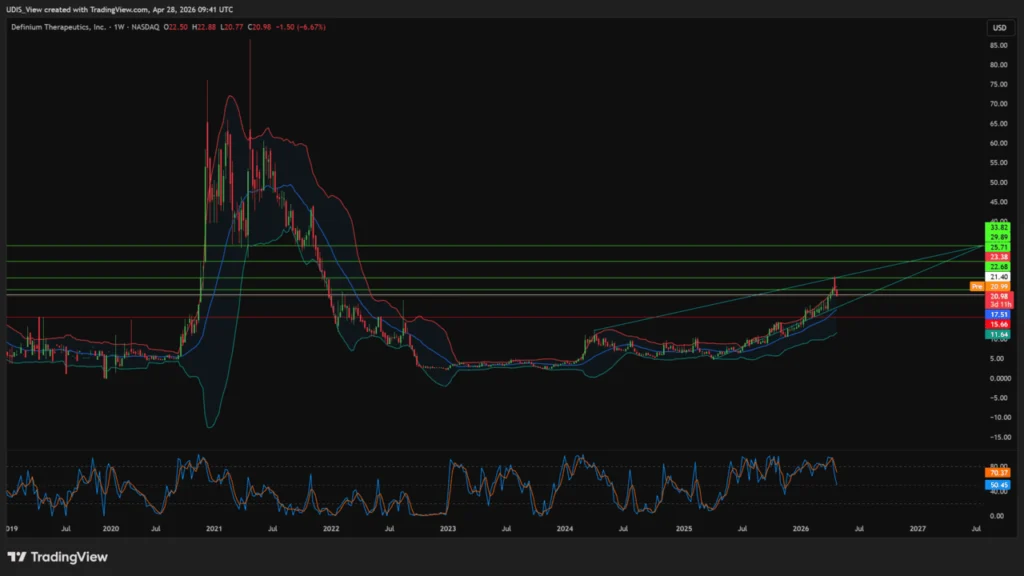
Task: Click the Definium Therapeutics, Inc. symbol name
Action: (58, 27)
